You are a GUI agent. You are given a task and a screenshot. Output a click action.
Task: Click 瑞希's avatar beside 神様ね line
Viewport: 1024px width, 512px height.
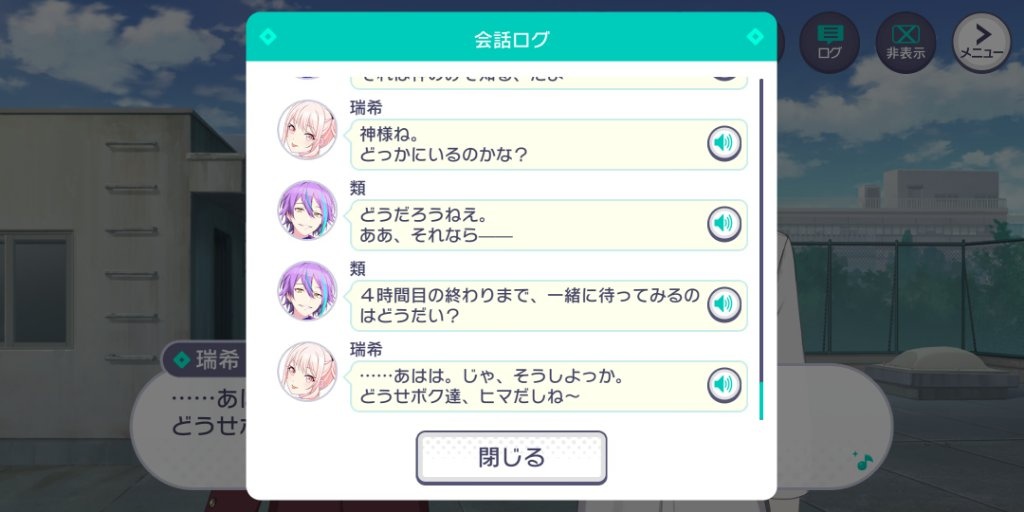coord(308,129)
